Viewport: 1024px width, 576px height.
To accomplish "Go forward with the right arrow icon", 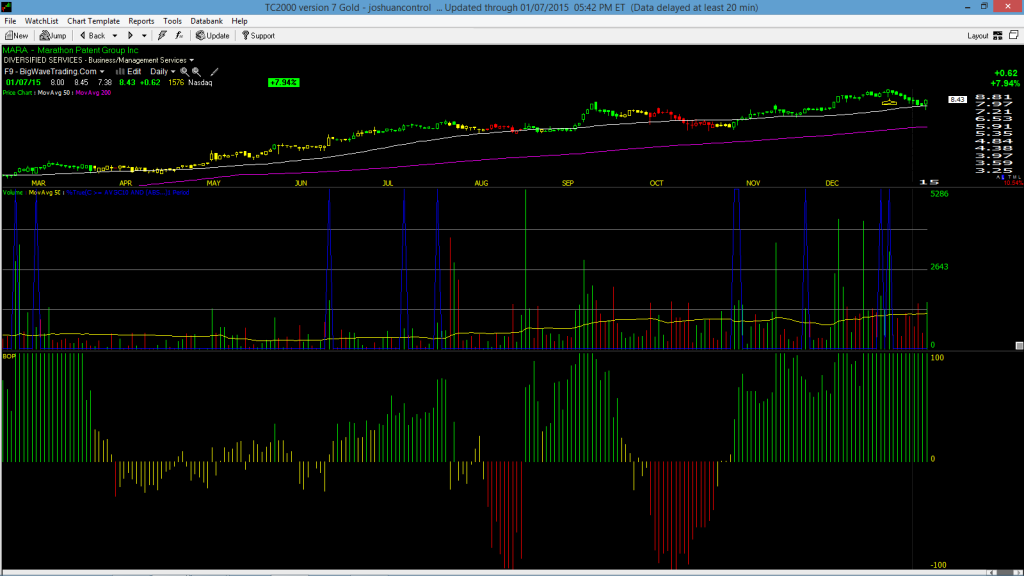I will [x=131, y=36].
